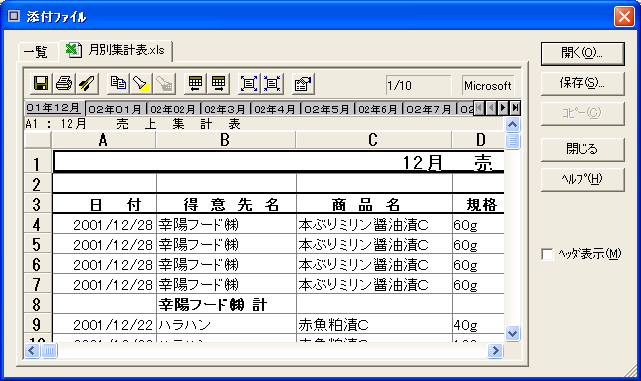Click the horizontal scrollbar thumb
This screenshot has width=641, height=381.
49,350
